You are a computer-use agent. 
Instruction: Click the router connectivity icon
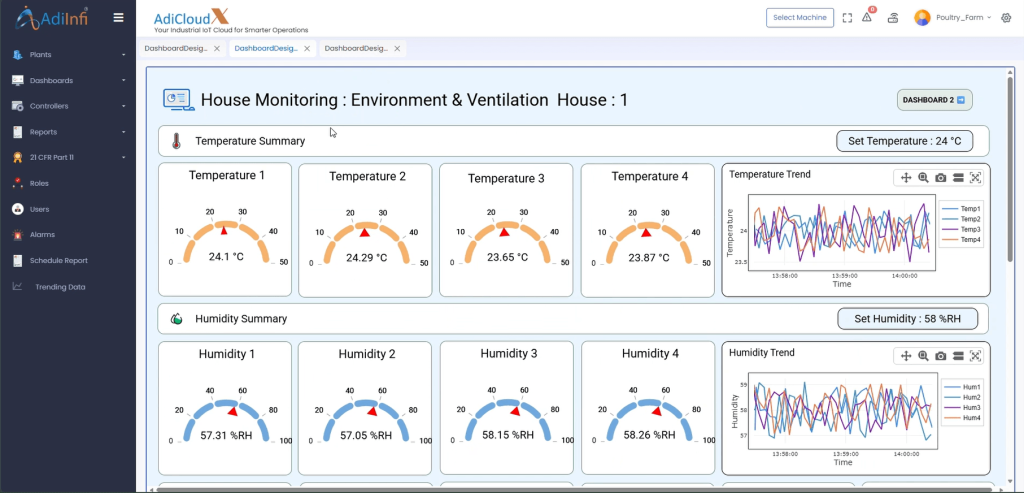pos(893,18)
